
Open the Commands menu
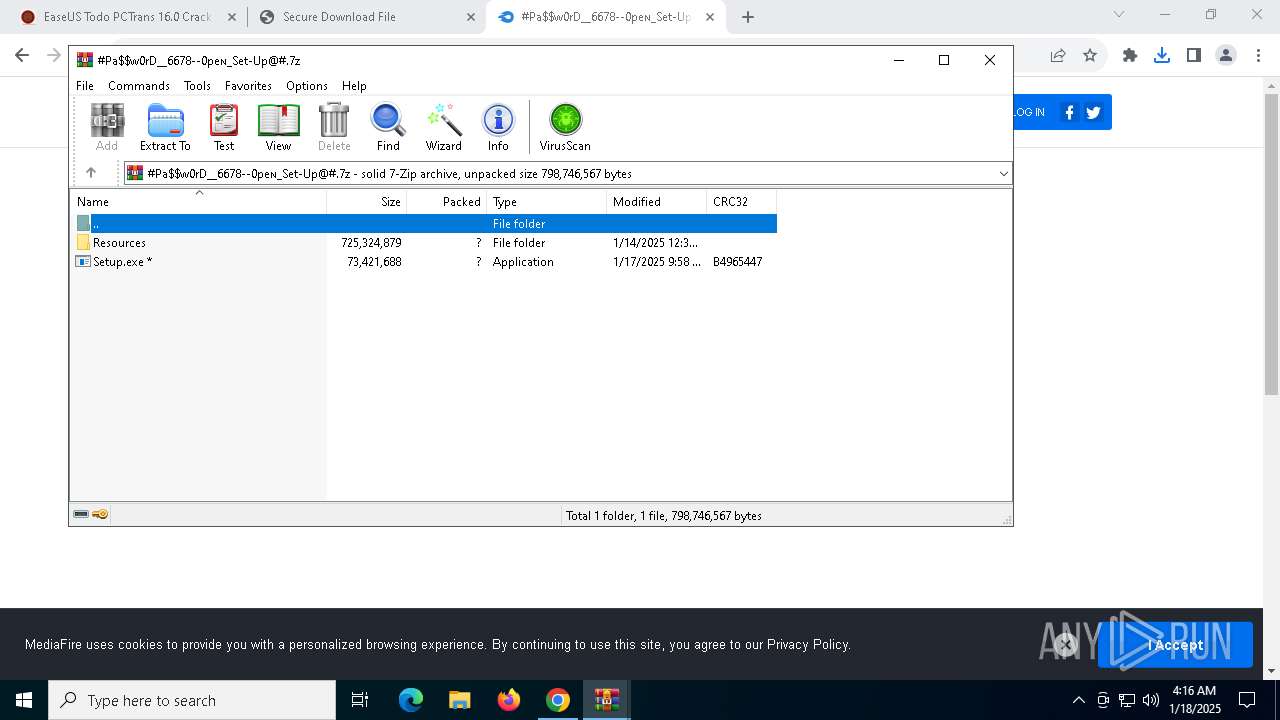(x=139, y=86)
